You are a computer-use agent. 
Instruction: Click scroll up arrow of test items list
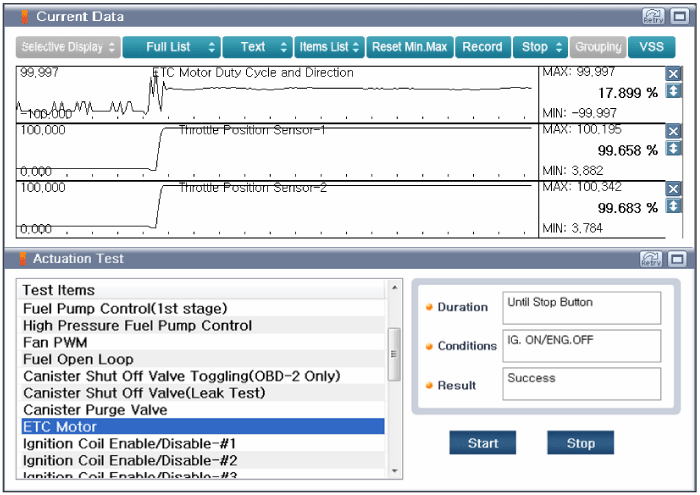(x=394, y=287)
